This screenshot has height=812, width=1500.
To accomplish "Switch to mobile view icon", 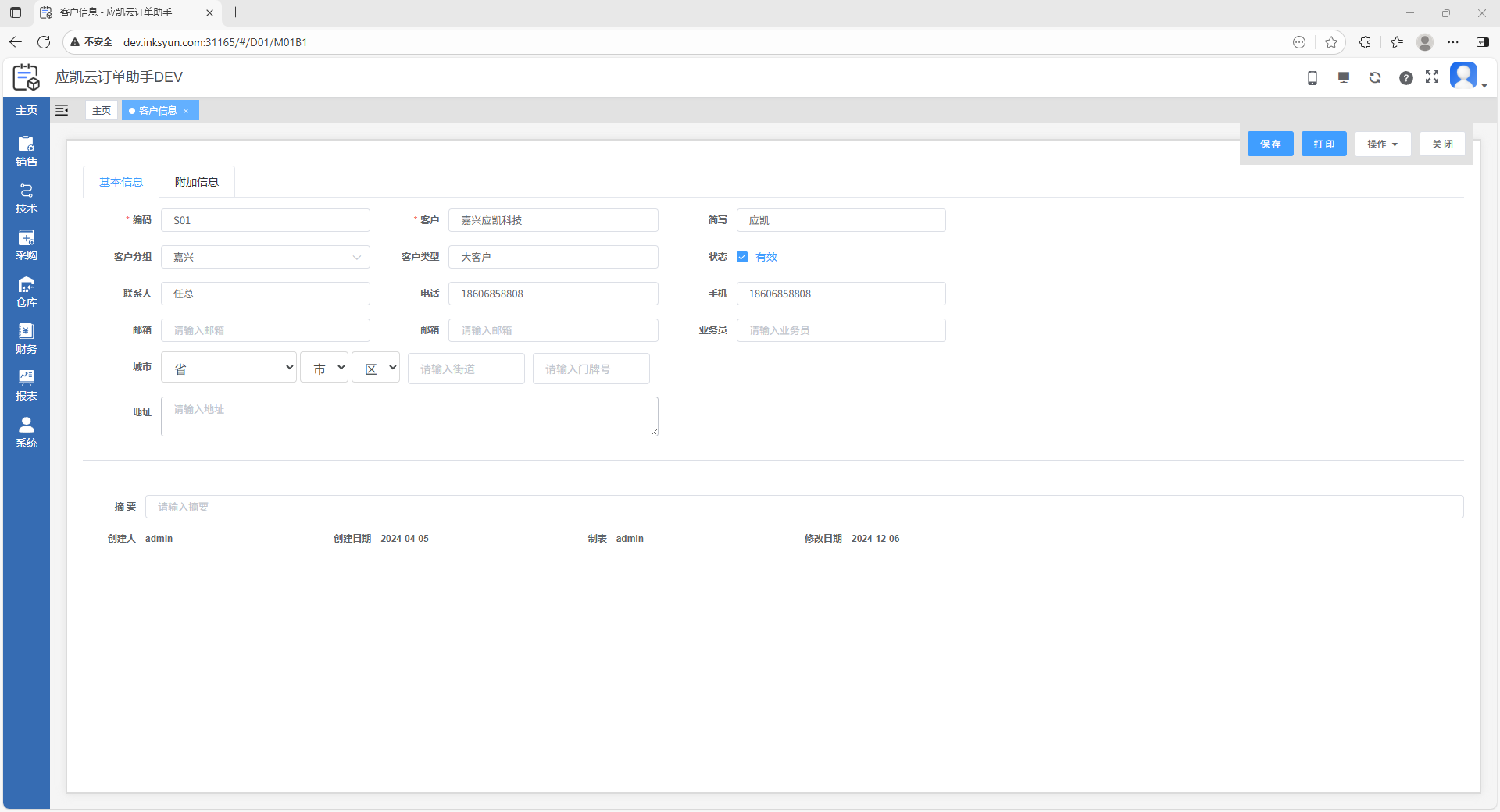I will click(1312, 77).
